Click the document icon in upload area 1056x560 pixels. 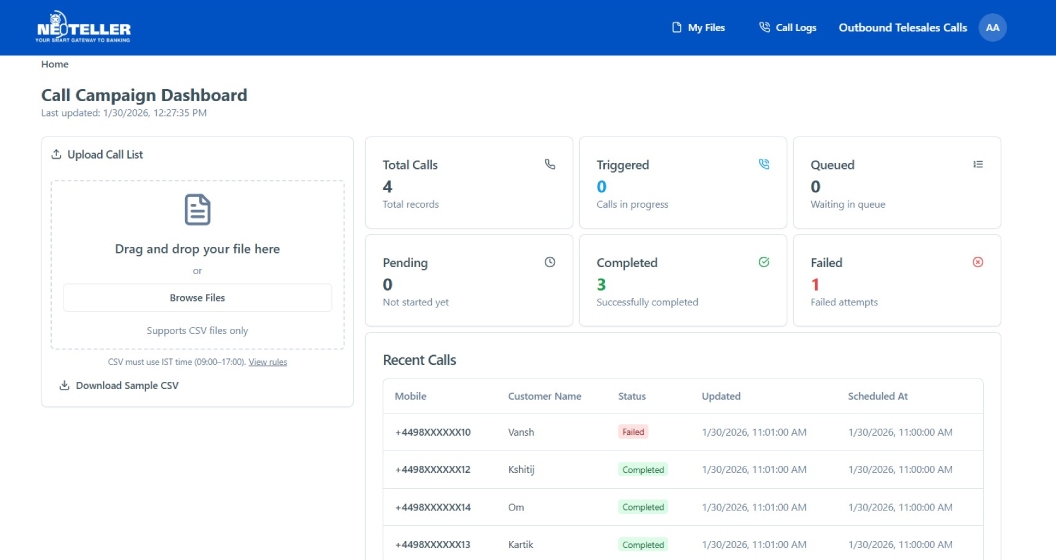[197, 210]
